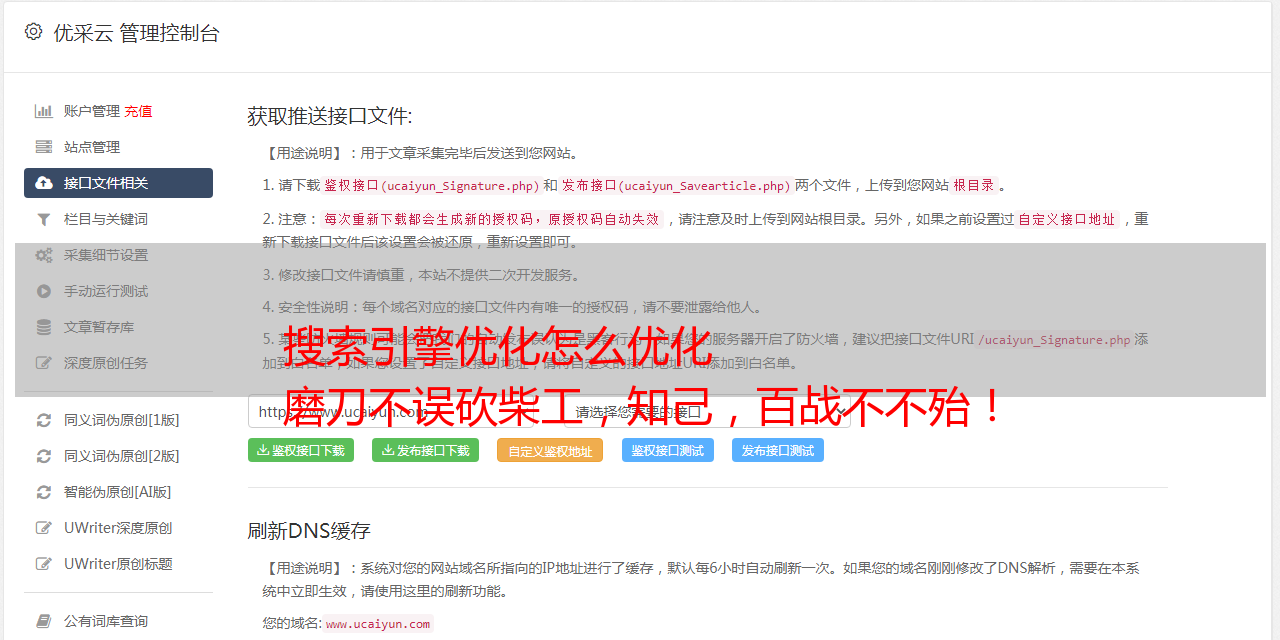The height and width of the screenshot is (640, 1280).
Task: Click the green 鉴权接口下载 button
Action: pyautogui.click(x=301, y=450)
